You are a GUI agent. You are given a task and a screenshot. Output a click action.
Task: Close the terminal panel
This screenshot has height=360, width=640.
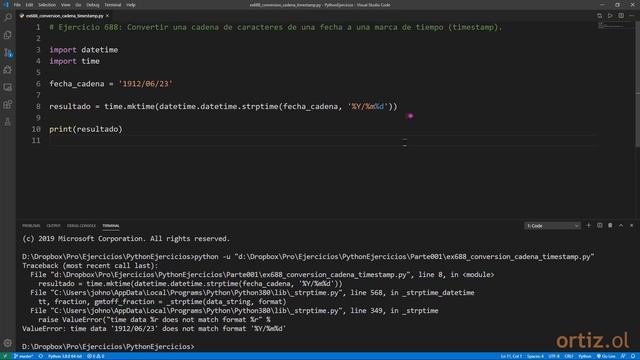(x=631, y=225)
